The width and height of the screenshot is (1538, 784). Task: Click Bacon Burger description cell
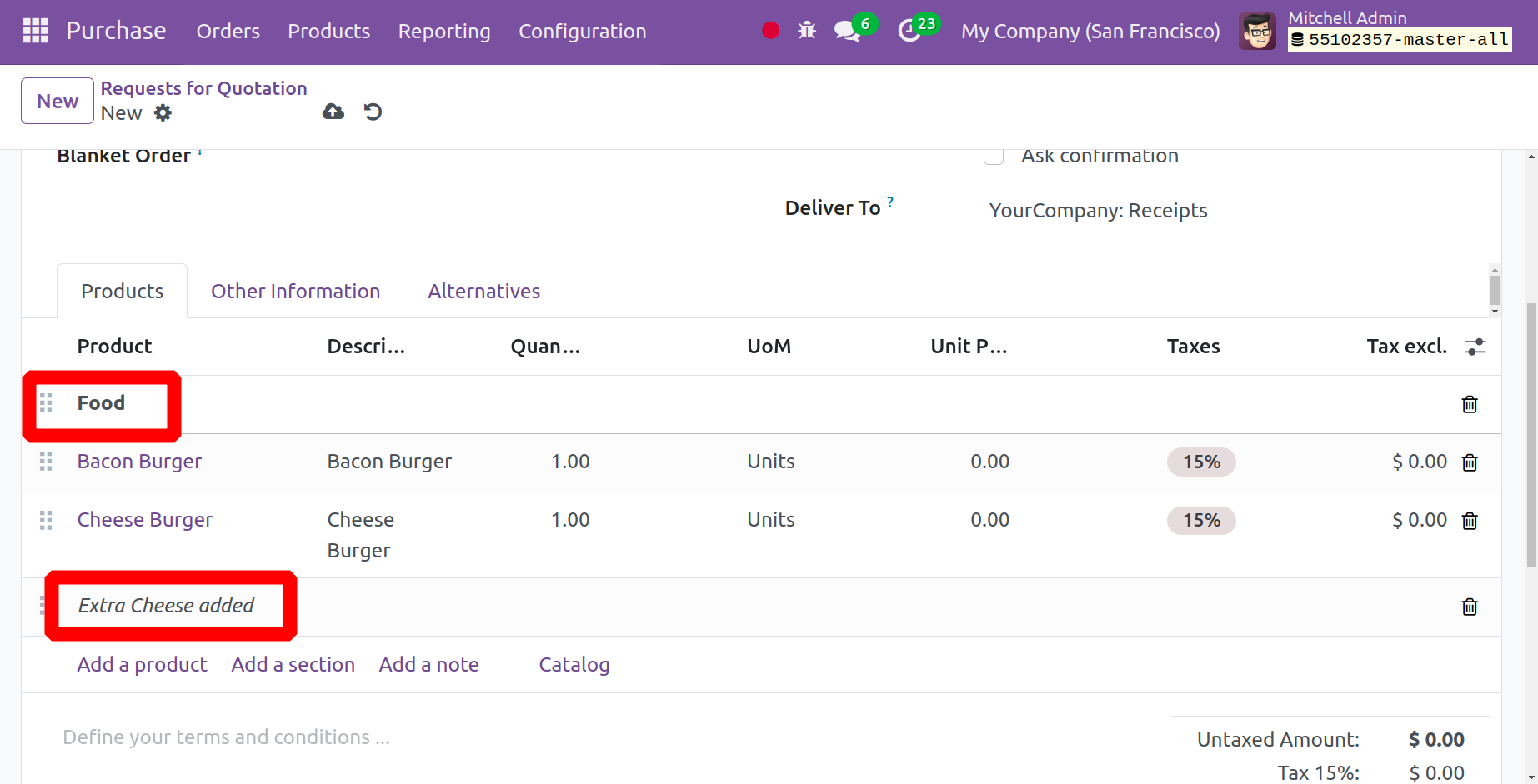point(390,462)
